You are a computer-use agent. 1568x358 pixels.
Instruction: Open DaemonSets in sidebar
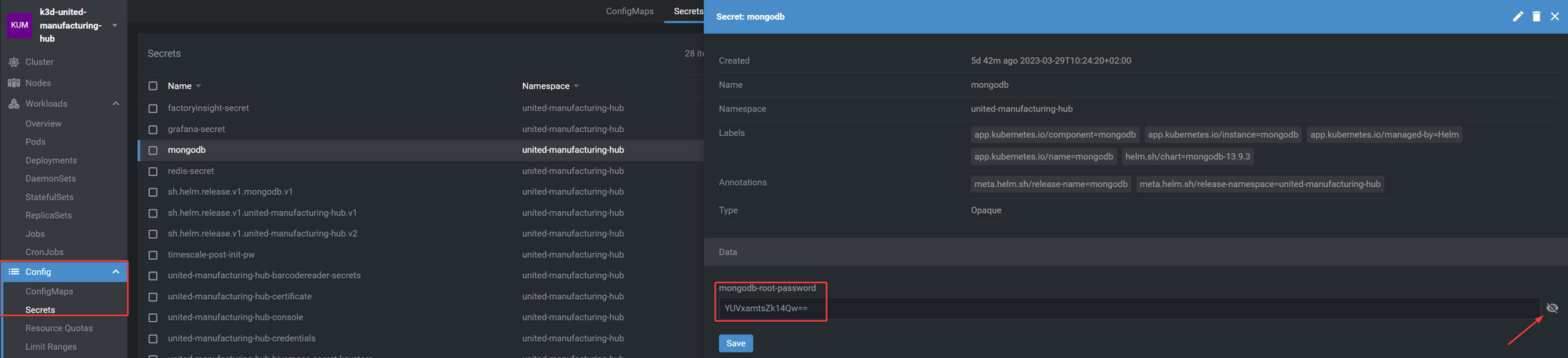50,179
